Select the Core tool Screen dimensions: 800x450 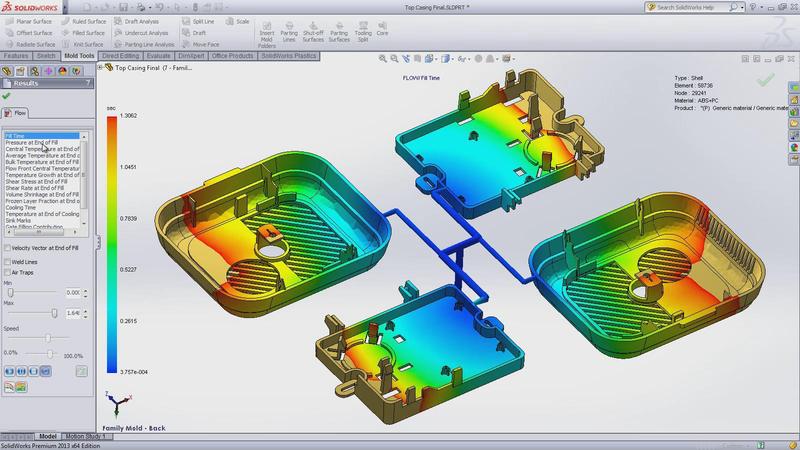(382, 29)
